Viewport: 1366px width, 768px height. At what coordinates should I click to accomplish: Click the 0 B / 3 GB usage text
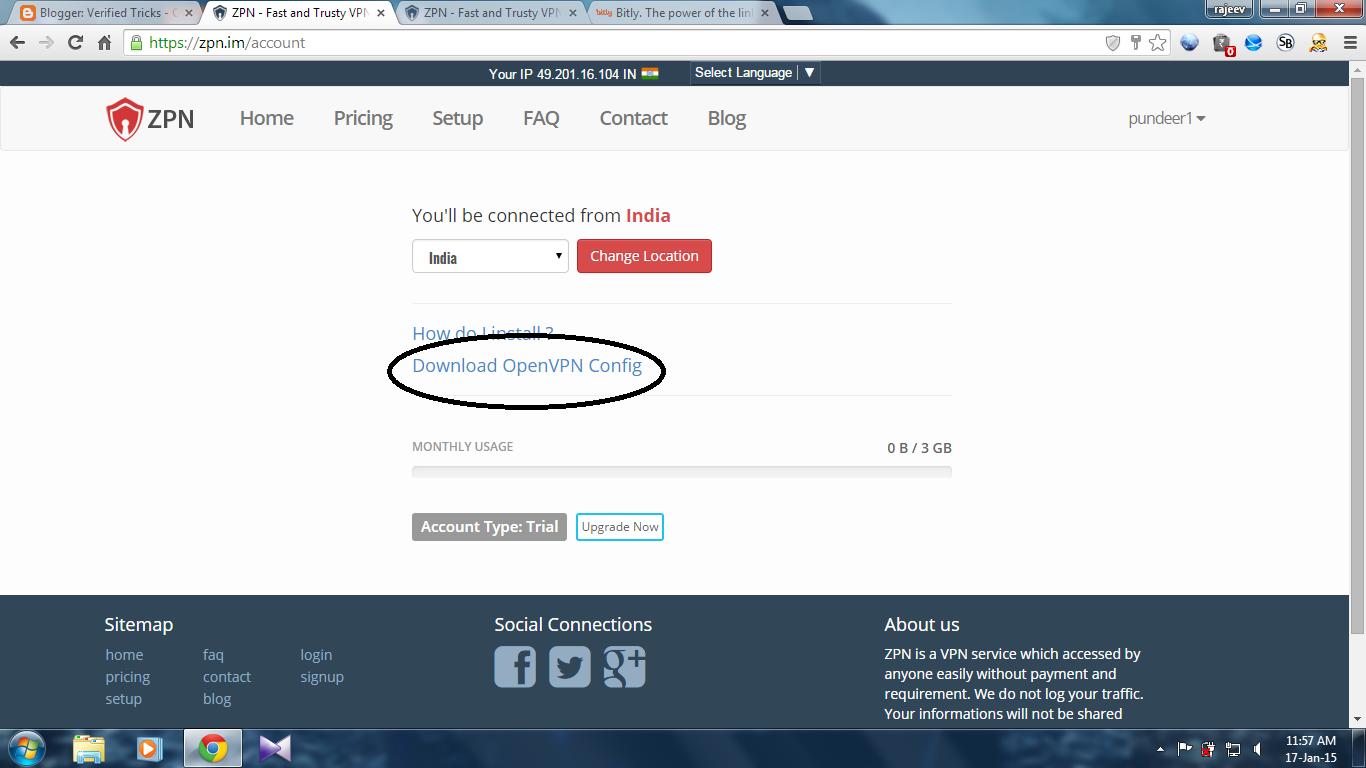click(x=919, y=448)
